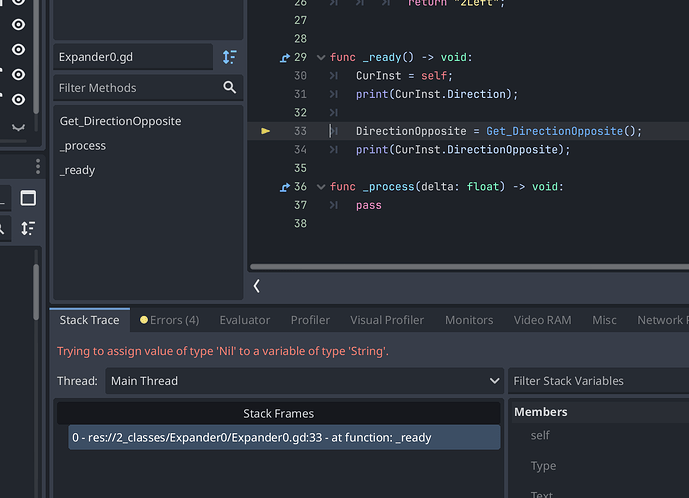Viewport: 689px width, 498px height.
Task: Toggle alphabetical sorting of the methods list
Action: pos(229,57)
